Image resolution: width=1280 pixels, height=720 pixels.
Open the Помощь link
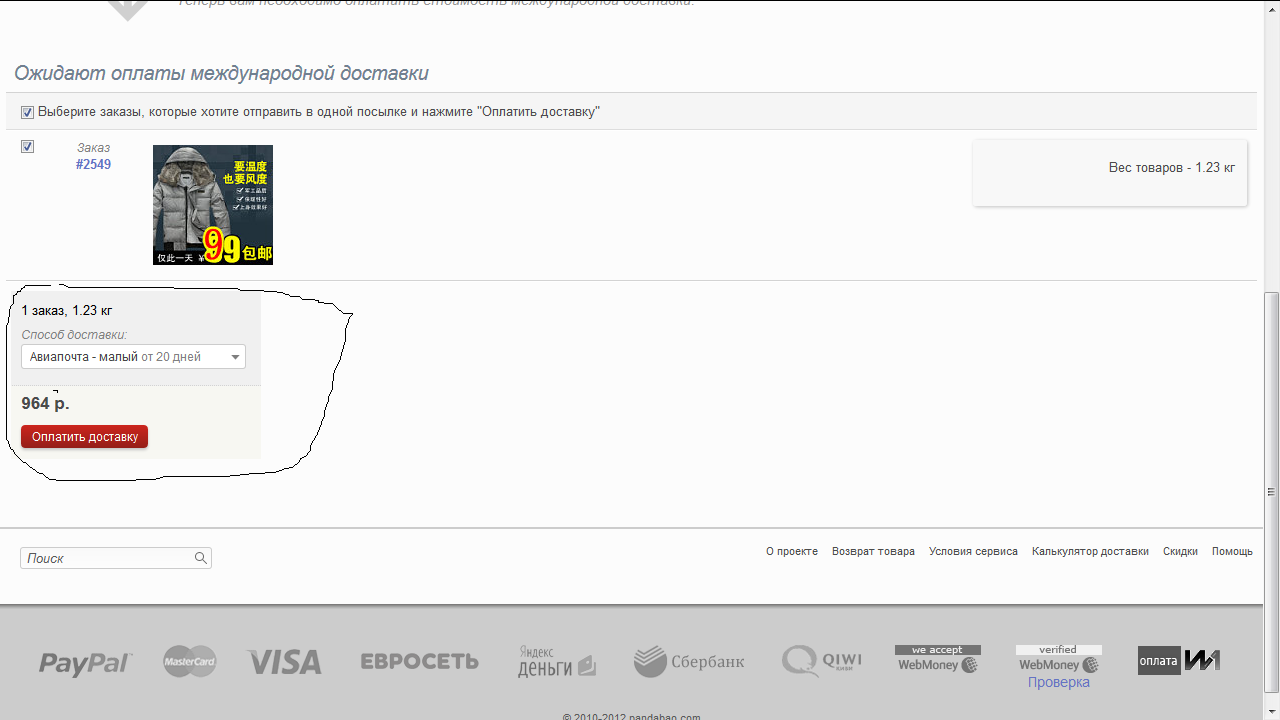pyautogui.click(x=1232, y=551)
